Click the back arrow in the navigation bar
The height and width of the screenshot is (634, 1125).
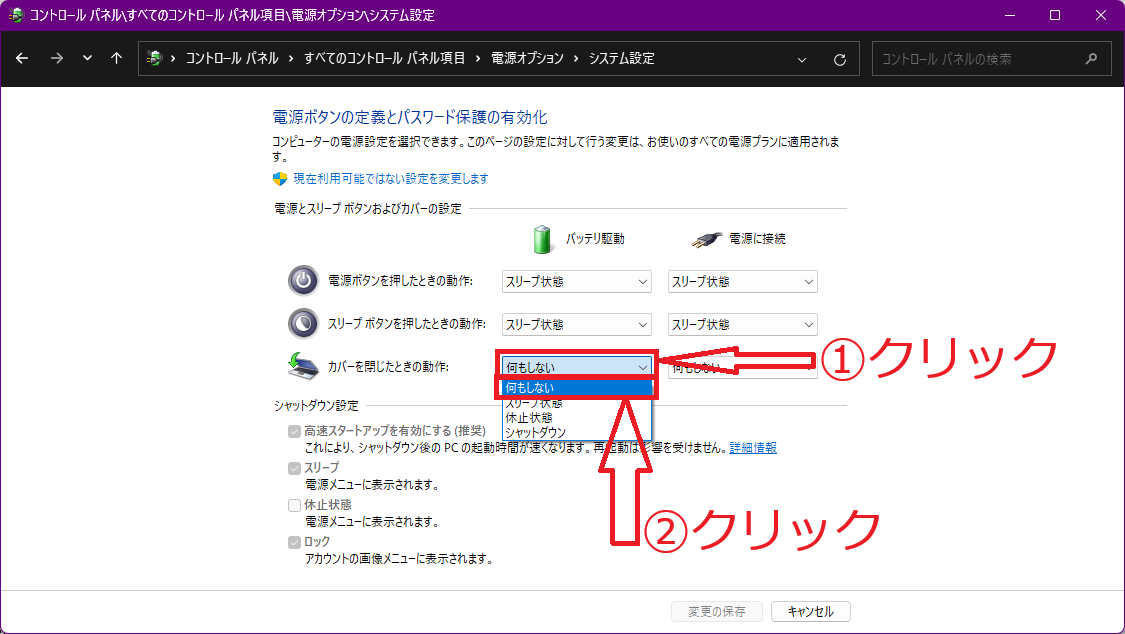[x=22, y=58]
